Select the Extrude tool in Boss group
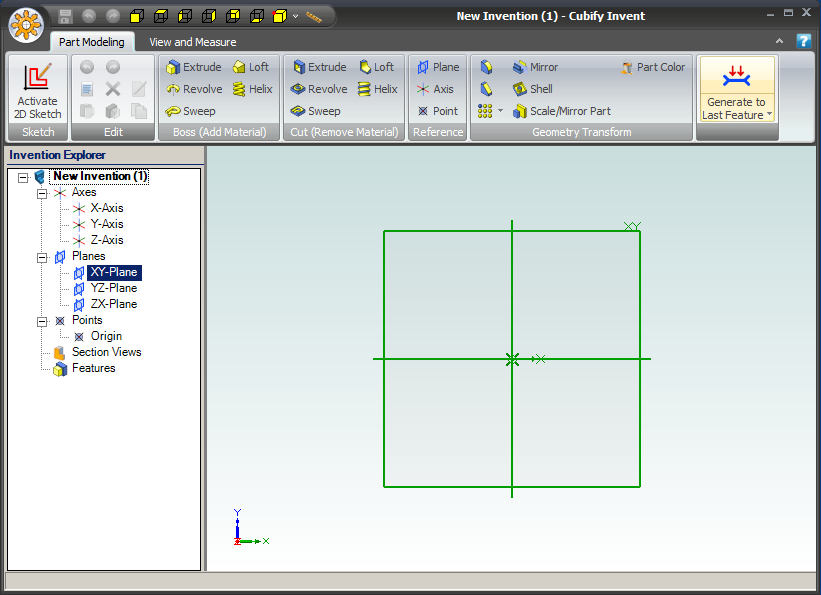The width and height of the screenshot is (821, 595). [193, 67]
